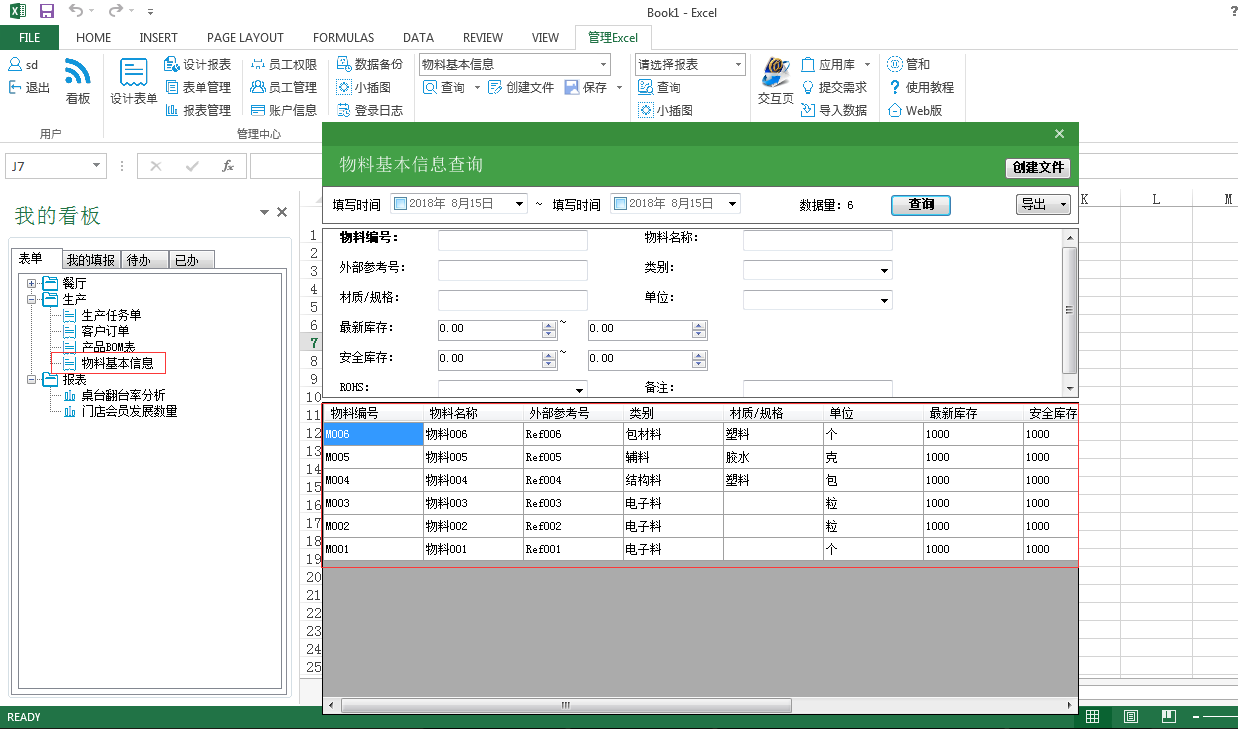Image resolution: width=1238 pixels, height=729 pixels.
Task: View 账户信息 account details
Action: (284, 110)
